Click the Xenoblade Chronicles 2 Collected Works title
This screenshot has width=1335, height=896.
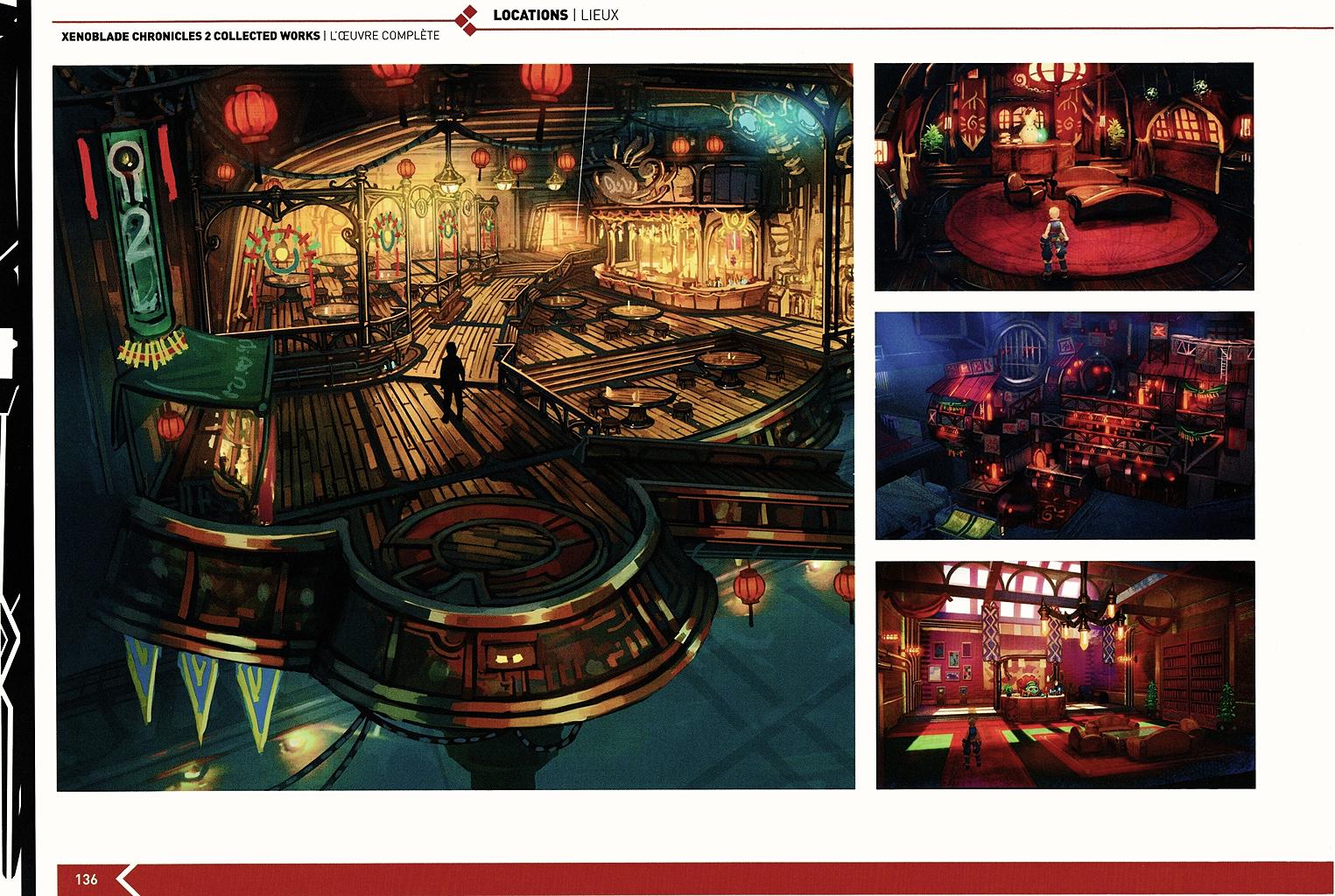click(x=190, y=36)
